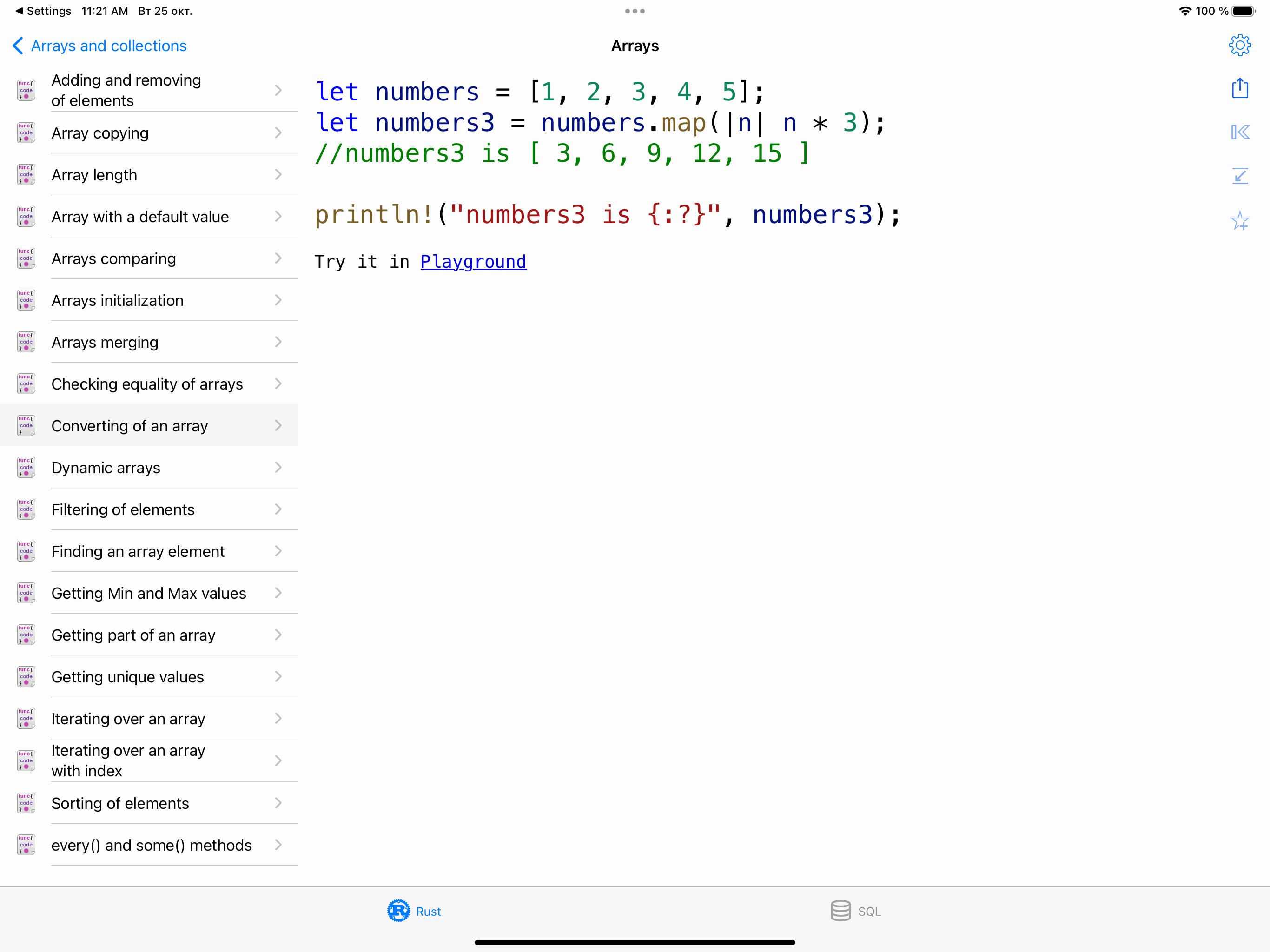Open the Playground link
Screen dimensions: 1270x952
pos(473,262)
